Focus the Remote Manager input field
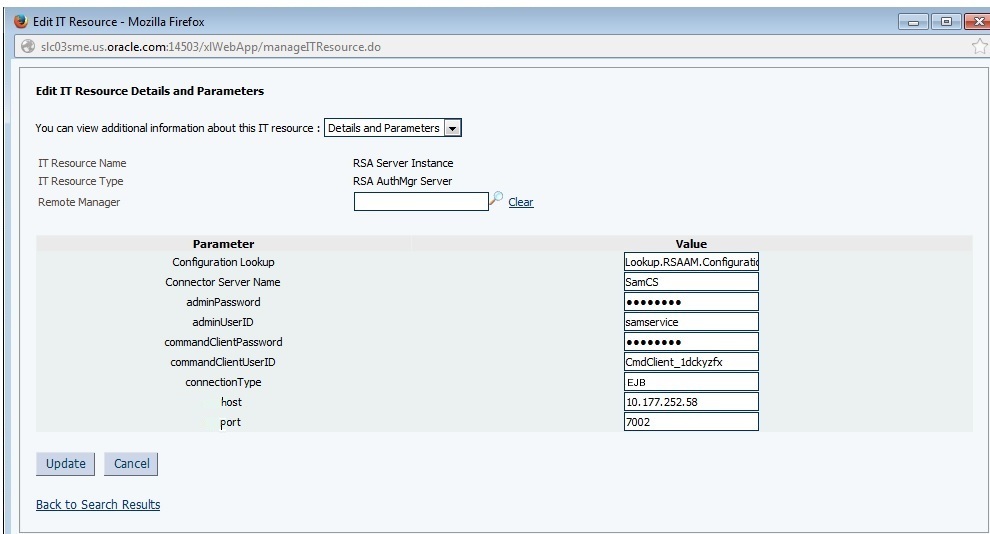Screen dimensions: 990x534 pyautogui.click(x=421, y=201)
